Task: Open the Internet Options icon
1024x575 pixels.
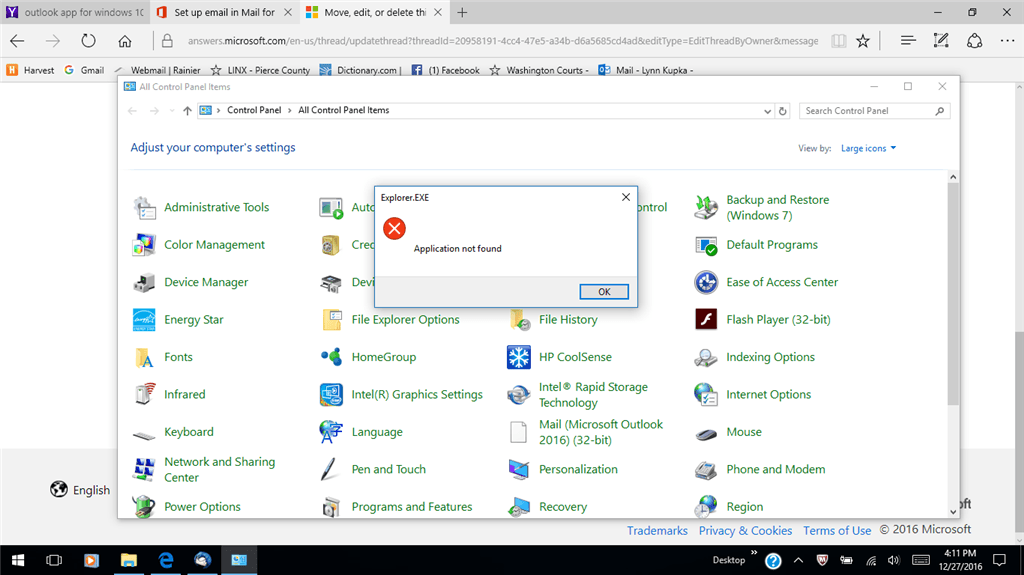Action: (706, 395)
